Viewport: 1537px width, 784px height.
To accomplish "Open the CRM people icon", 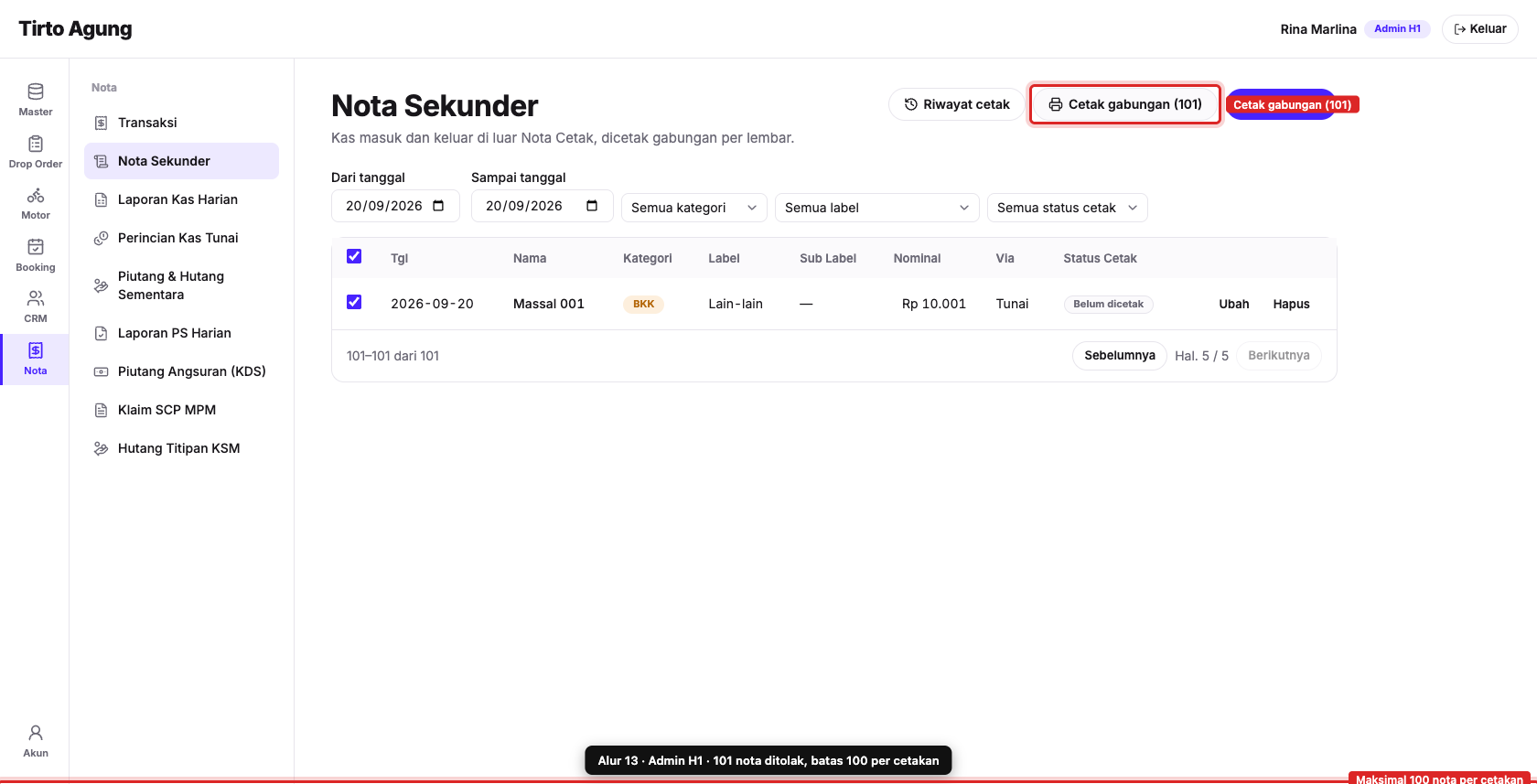I will [x=36, y=298].
